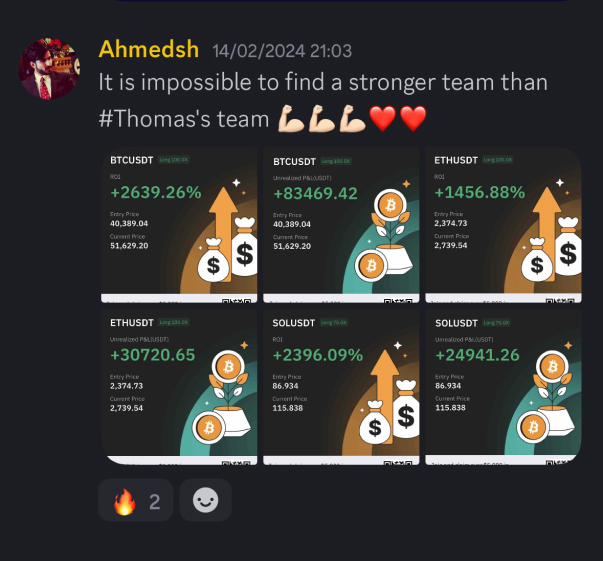Open Ahmedsh's profile avatar
The width and height of the screenshot is (603, 561).
[x=49, y=68]
